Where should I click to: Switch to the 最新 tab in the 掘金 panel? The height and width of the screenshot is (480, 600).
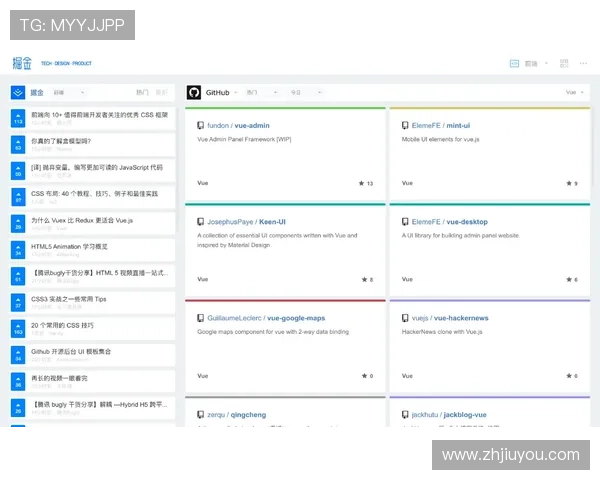[161, 92]
